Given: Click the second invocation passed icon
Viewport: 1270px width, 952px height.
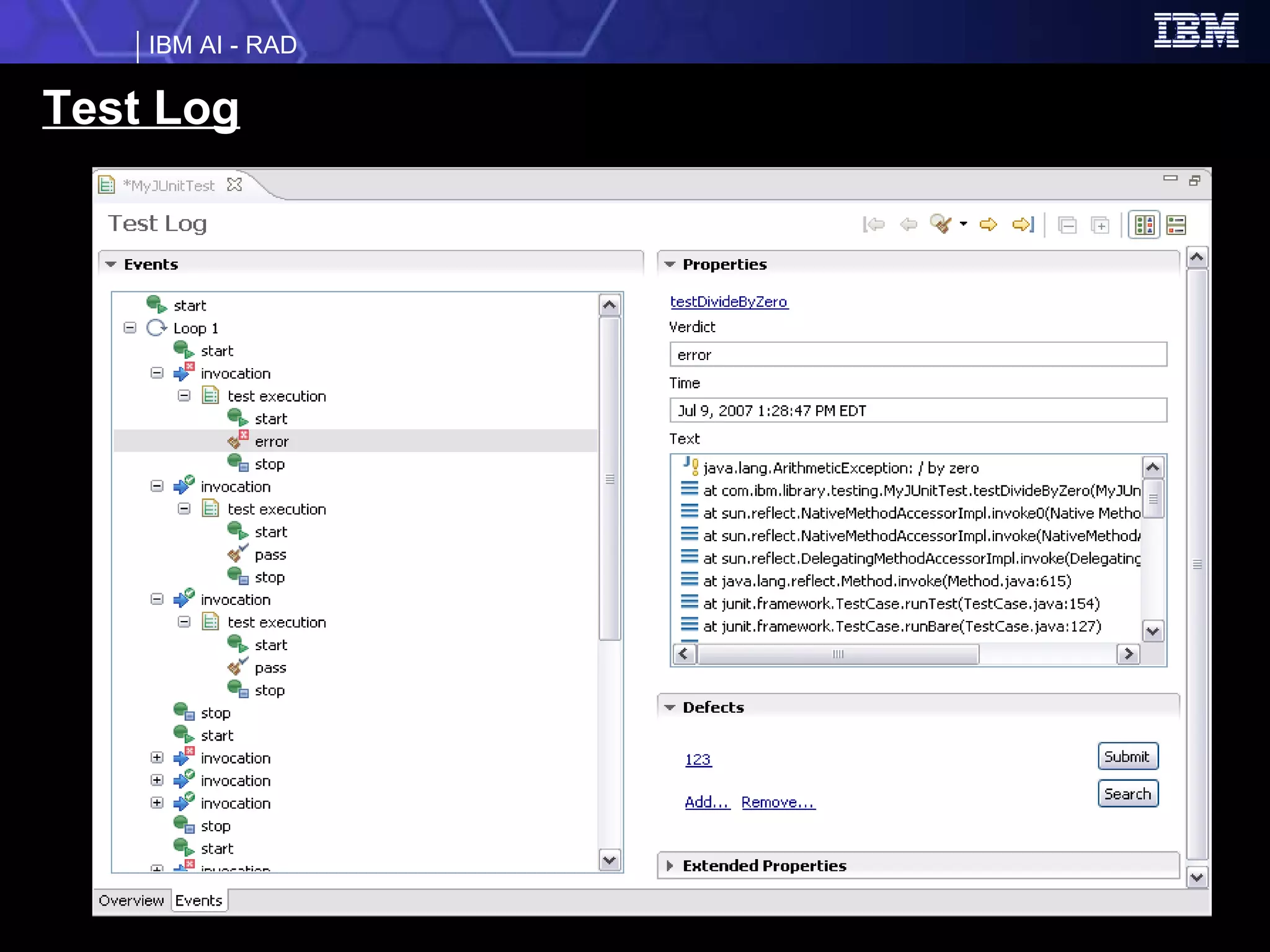Looking at the screenshot, I should click(184, 485).
